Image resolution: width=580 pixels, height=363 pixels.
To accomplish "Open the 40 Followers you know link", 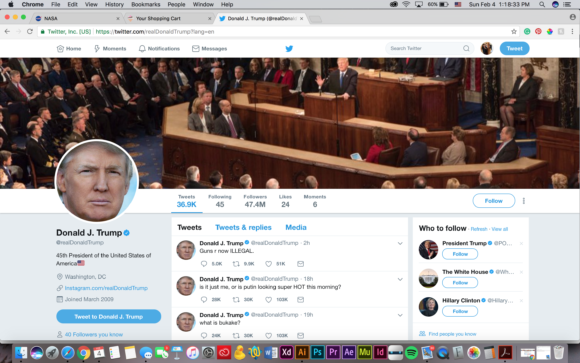I will point(94,335).
